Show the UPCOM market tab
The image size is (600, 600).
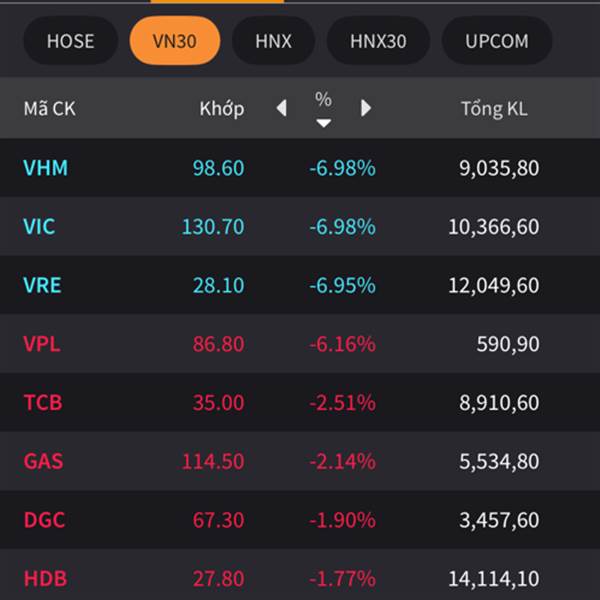[x=496, y=41]
